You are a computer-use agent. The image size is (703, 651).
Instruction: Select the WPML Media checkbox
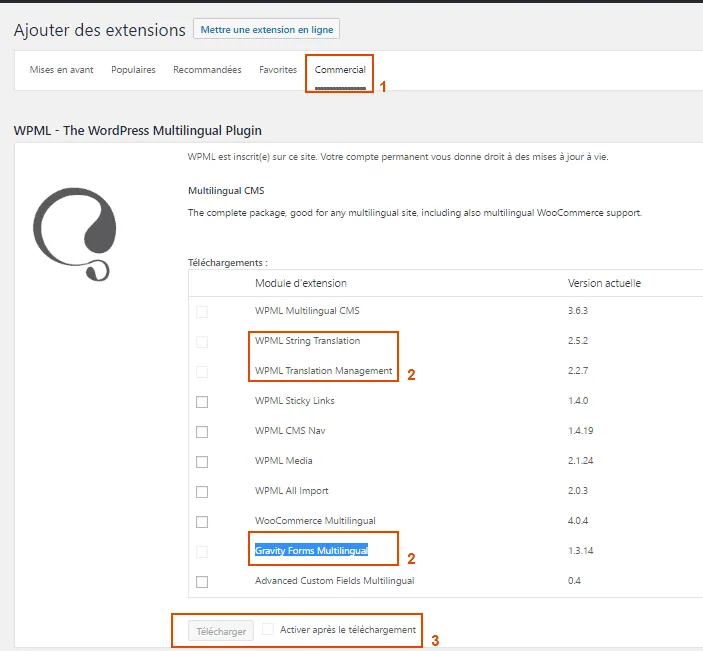click(202, 462)
